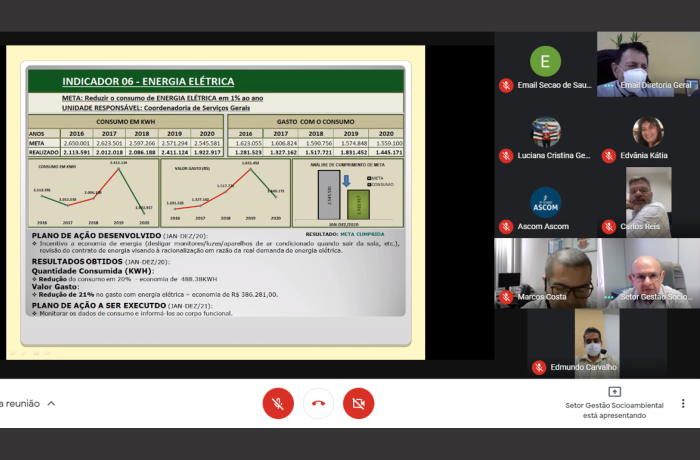700x460 pixels.
Task: Click the gray META bar in chart
Action: [329, 195]
